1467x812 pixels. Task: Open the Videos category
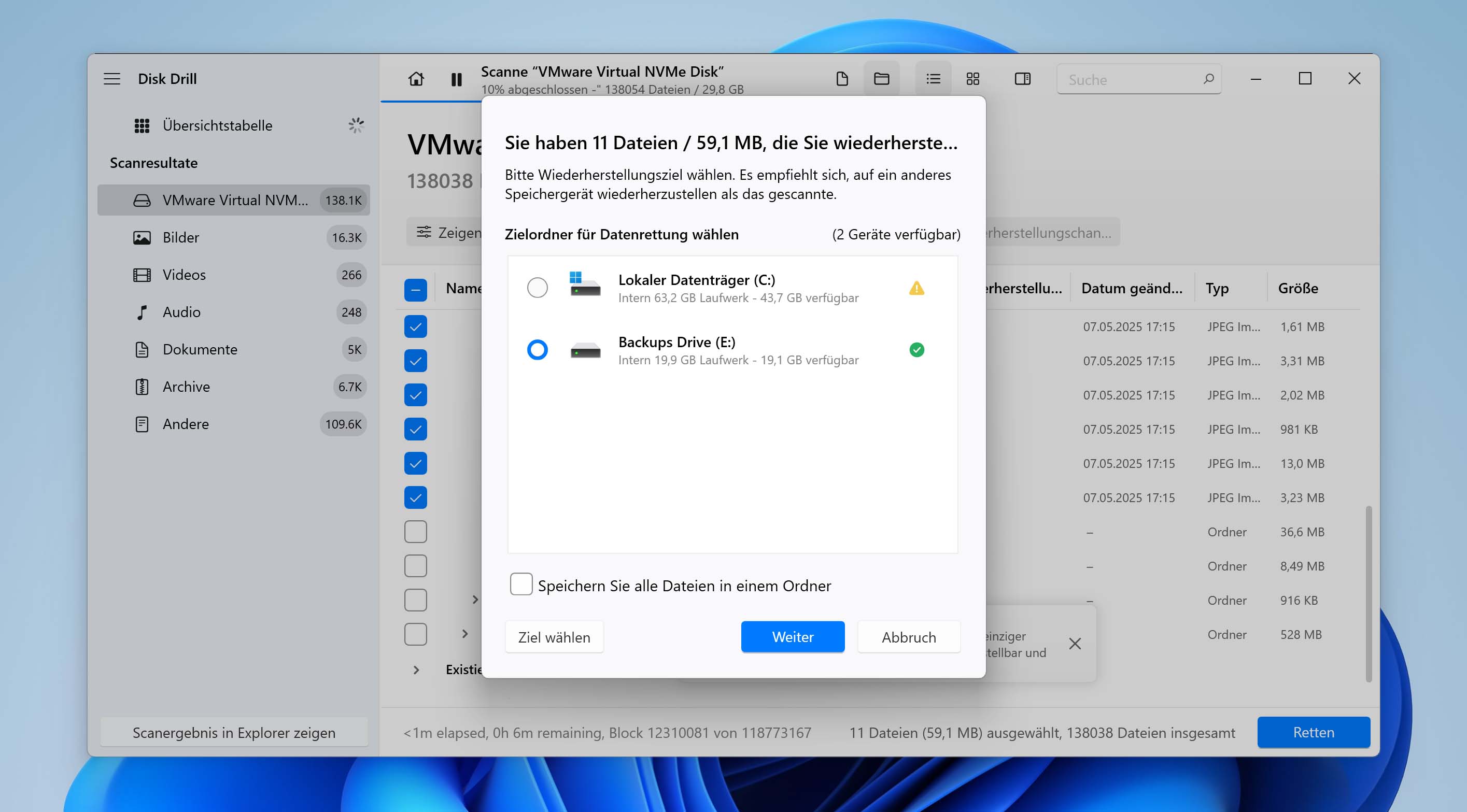[x=234, y=275]
